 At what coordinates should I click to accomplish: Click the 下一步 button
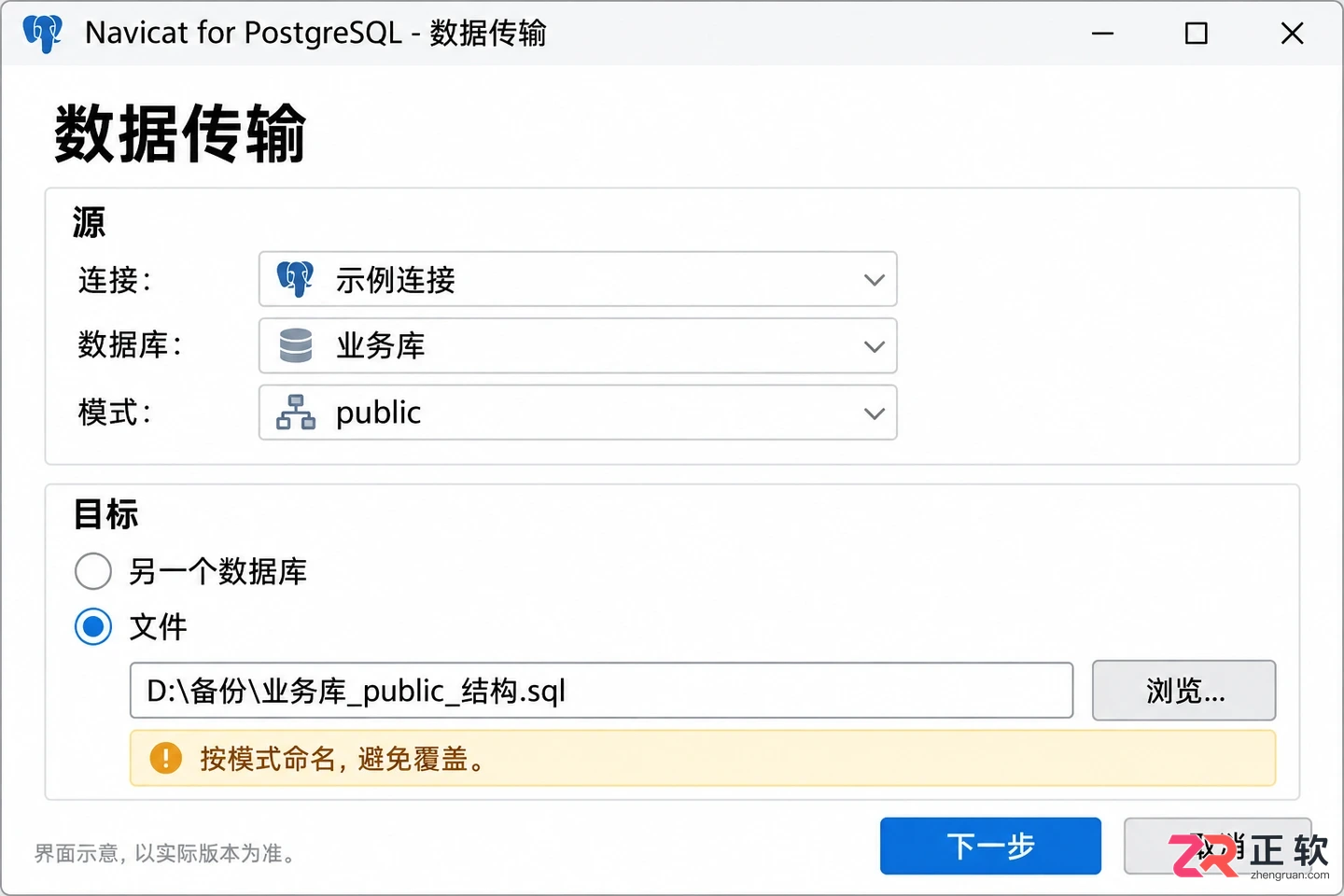click(990, 846)
